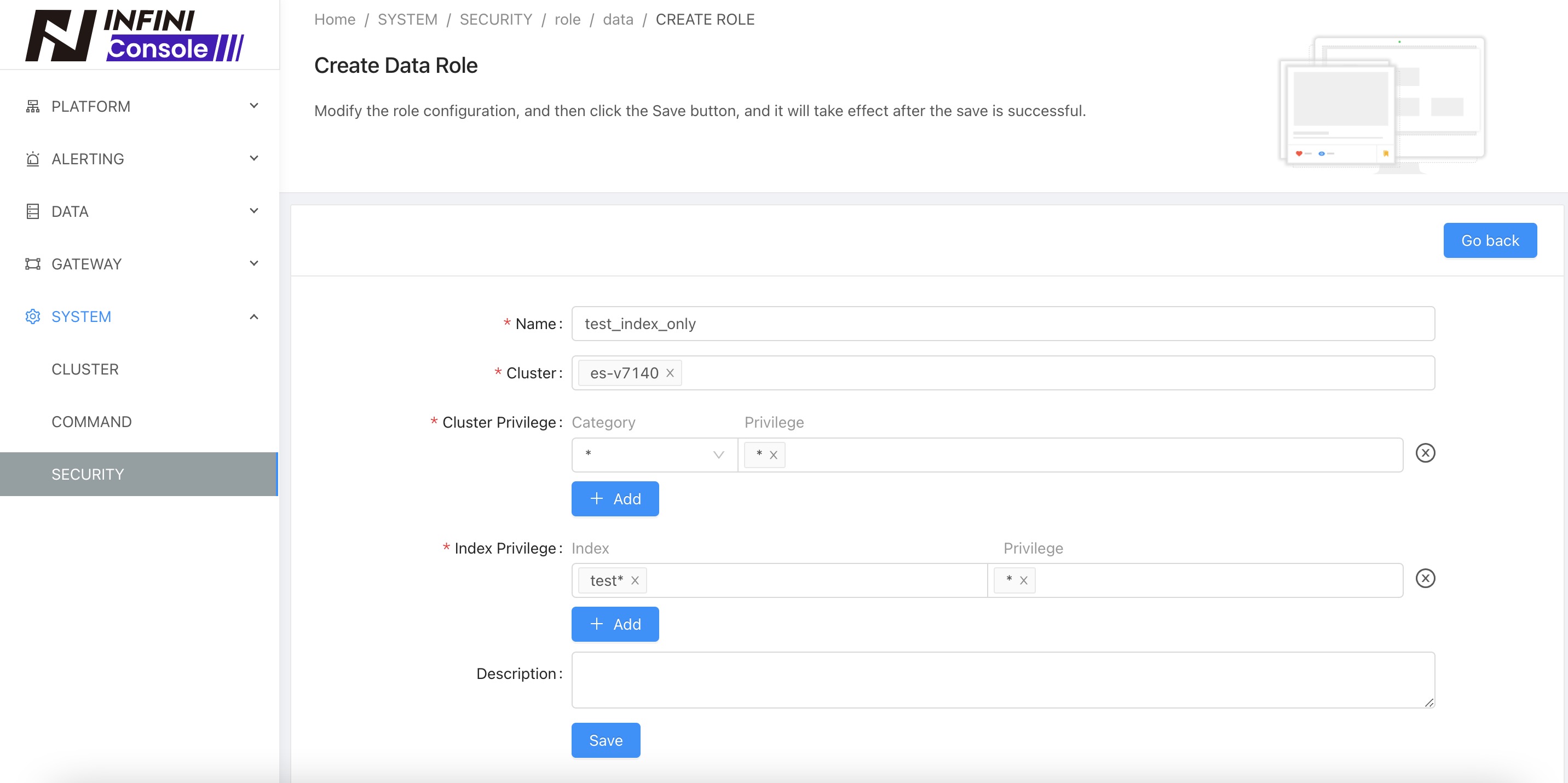1568x783 pixels.
Task: Click the SYSTEM gear icon
Action: [33, 316]
